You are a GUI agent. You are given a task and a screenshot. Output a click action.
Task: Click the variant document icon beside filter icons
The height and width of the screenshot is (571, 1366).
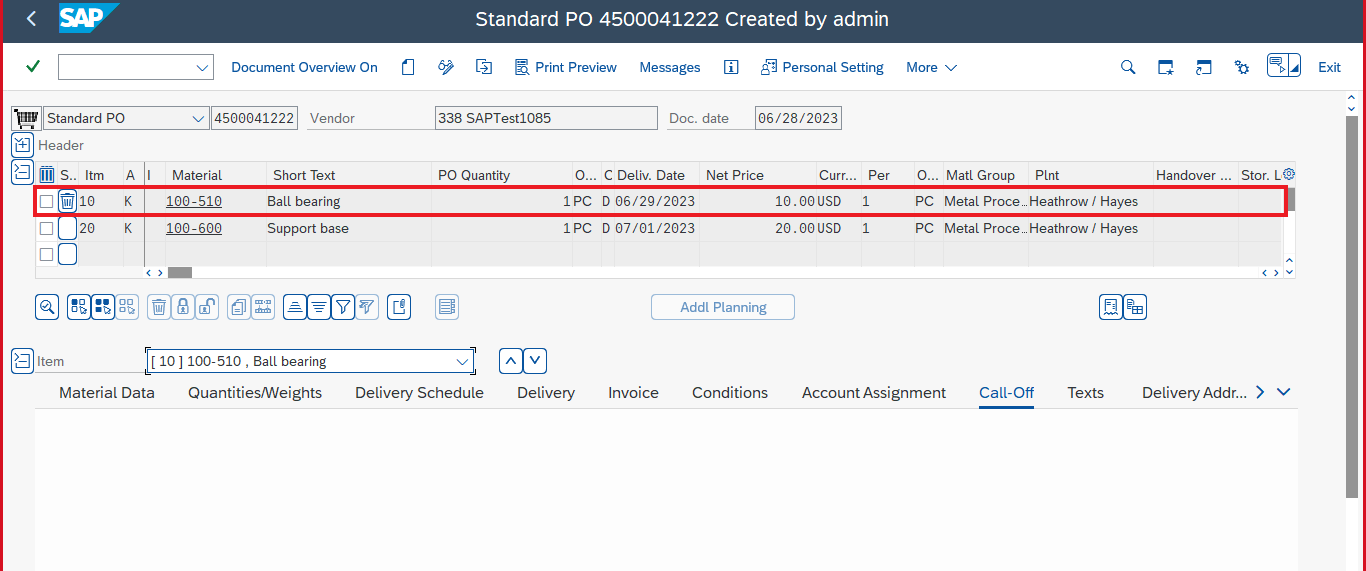point(399,307)
